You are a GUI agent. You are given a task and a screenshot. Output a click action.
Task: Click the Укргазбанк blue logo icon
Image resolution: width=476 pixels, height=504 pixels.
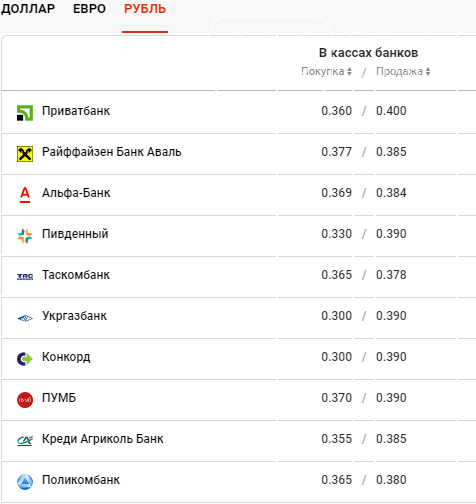[25, 318]
